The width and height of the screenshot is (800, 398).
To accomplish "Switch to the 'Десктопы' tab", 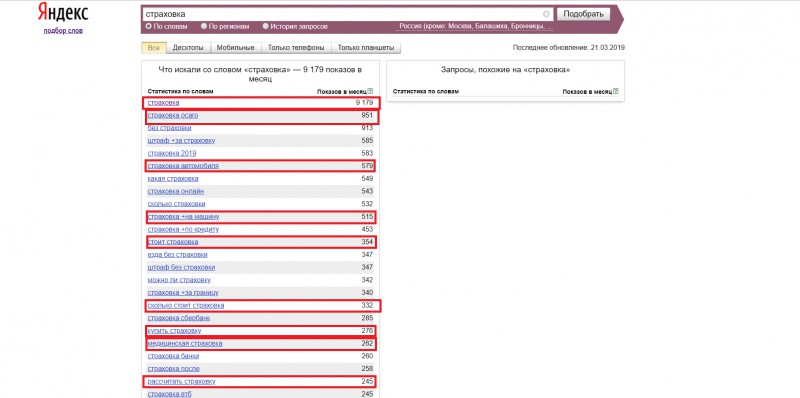I will tap(188, 48).
